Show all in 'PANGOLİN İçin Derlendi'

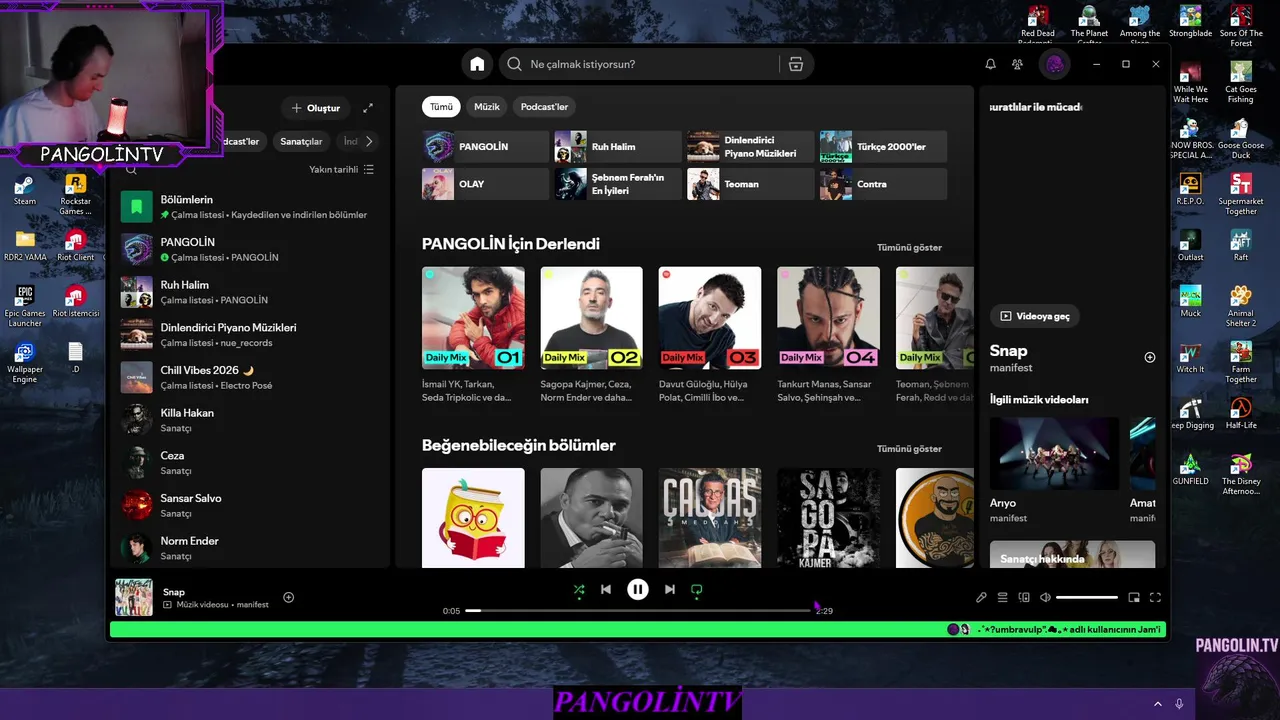click(909, 247)
